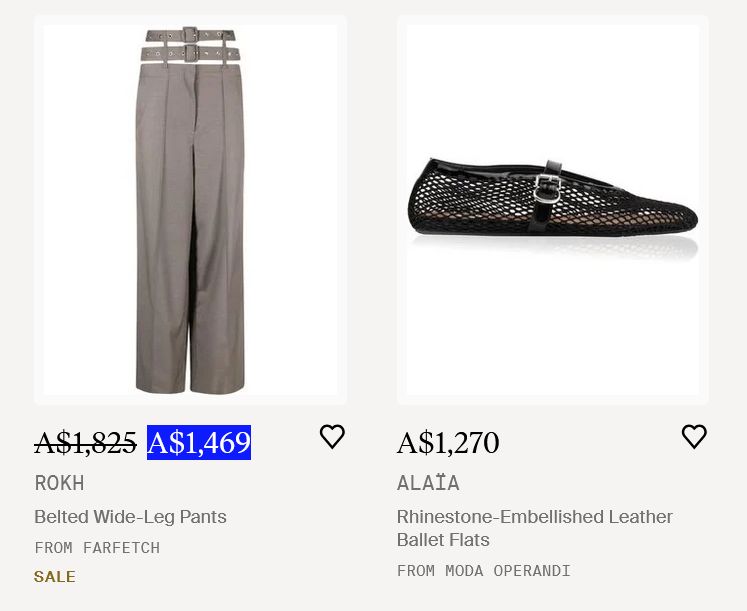The height and width of the screenshot is (611, 747).
Task: Click the SALE label under the pants
Action: 55,577
